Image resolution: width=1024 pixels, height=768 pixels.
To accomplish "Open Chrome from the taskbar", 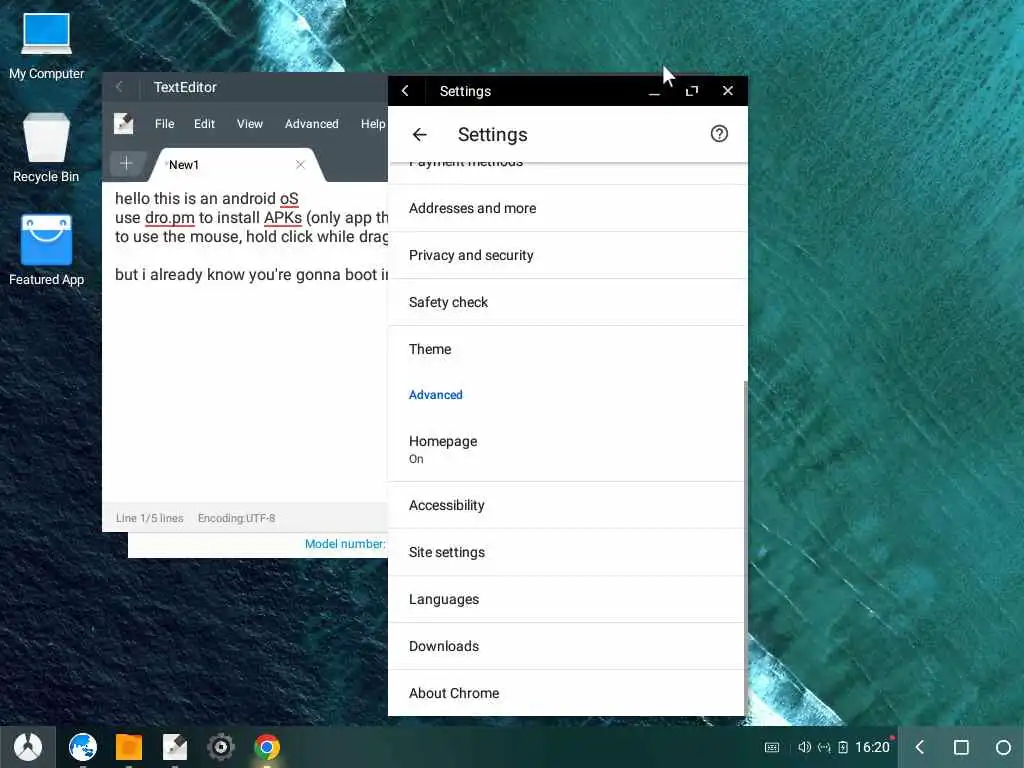I will pyautogui.click(x=267, y=746).
